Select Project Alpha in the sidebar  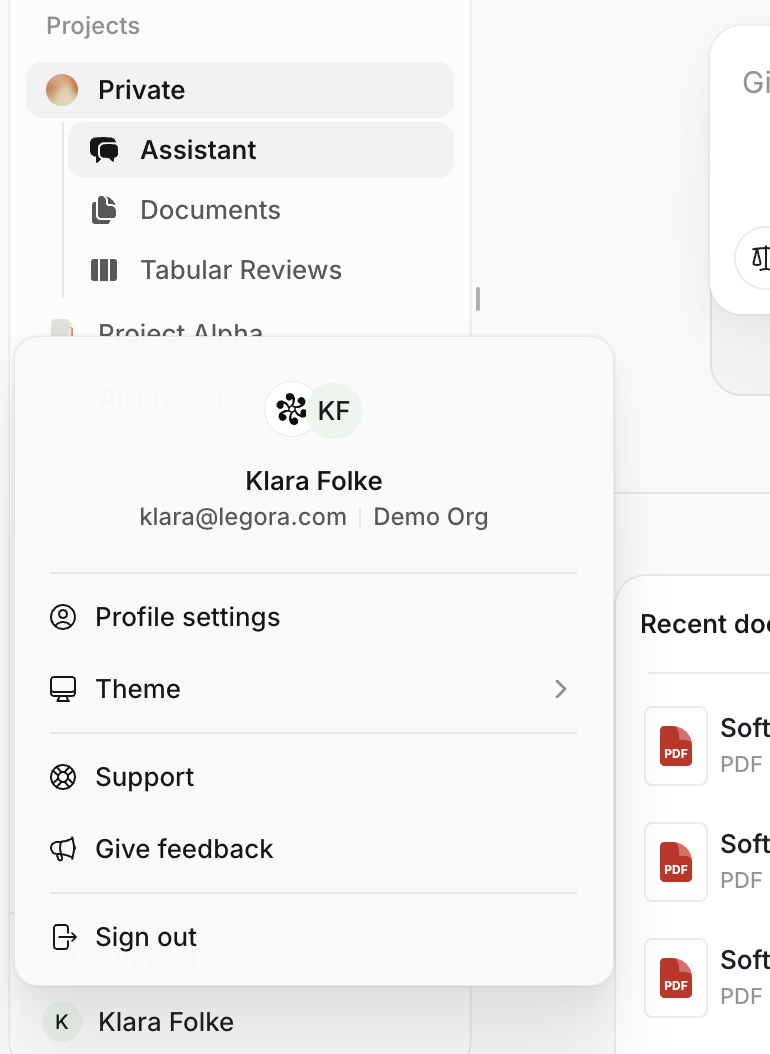click(180, 331)
